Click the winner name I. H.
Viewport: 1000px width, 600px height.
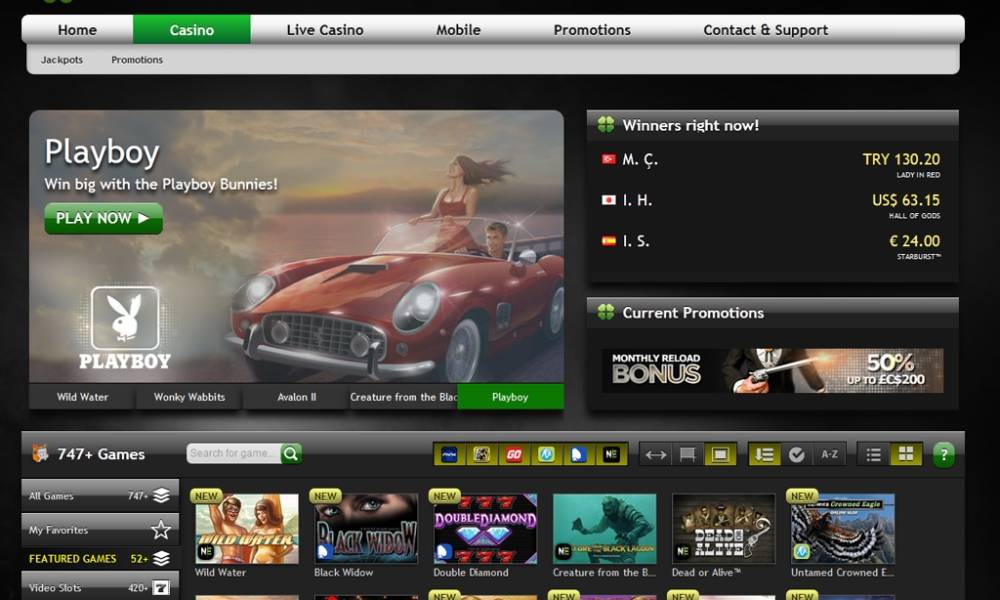[x=637, y=200]
